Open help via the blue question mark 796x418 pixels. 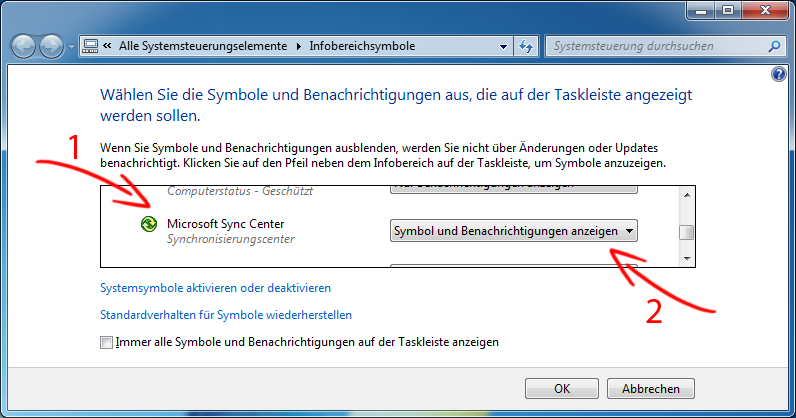pyautogui.click(x=778, y=75)
